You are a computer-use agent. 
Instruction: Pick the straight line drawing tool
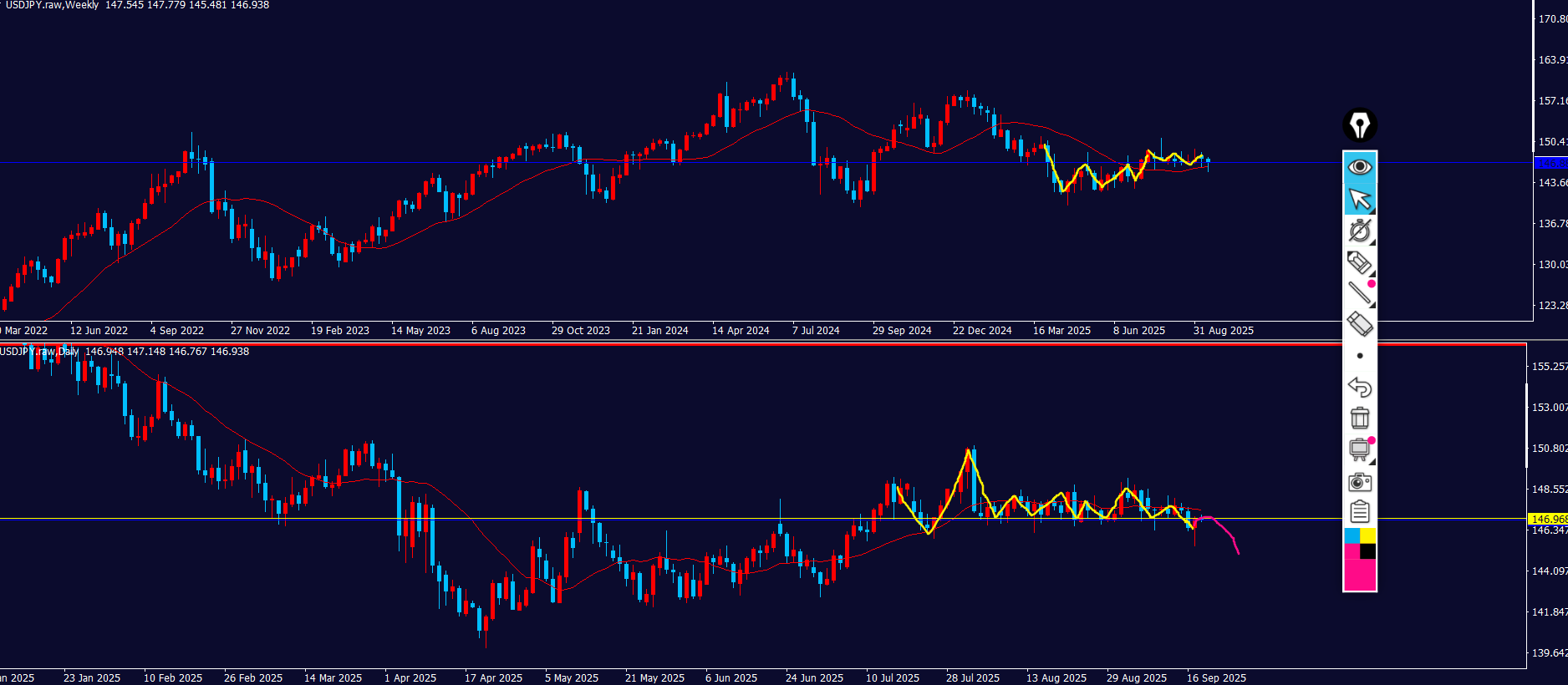click(1360, 292)
